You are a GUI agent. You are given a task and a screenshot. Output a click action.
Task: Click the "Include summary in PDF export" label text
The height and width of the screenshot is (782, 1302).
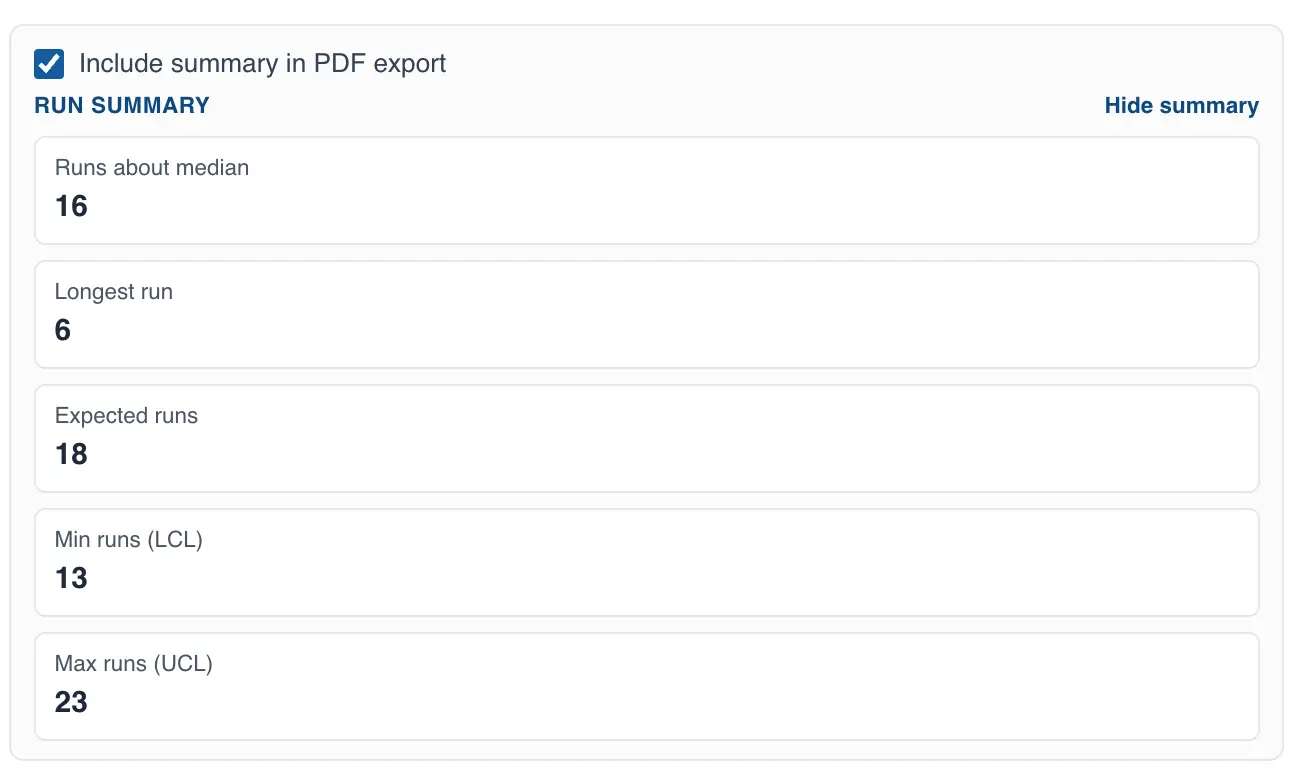click(262, 64)
